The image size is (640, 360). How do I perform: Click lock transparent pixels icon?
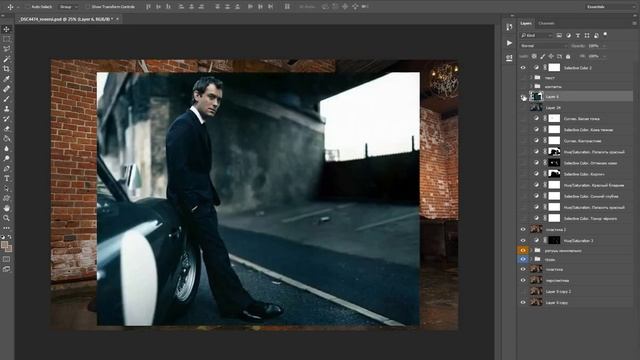coord(534,56)
